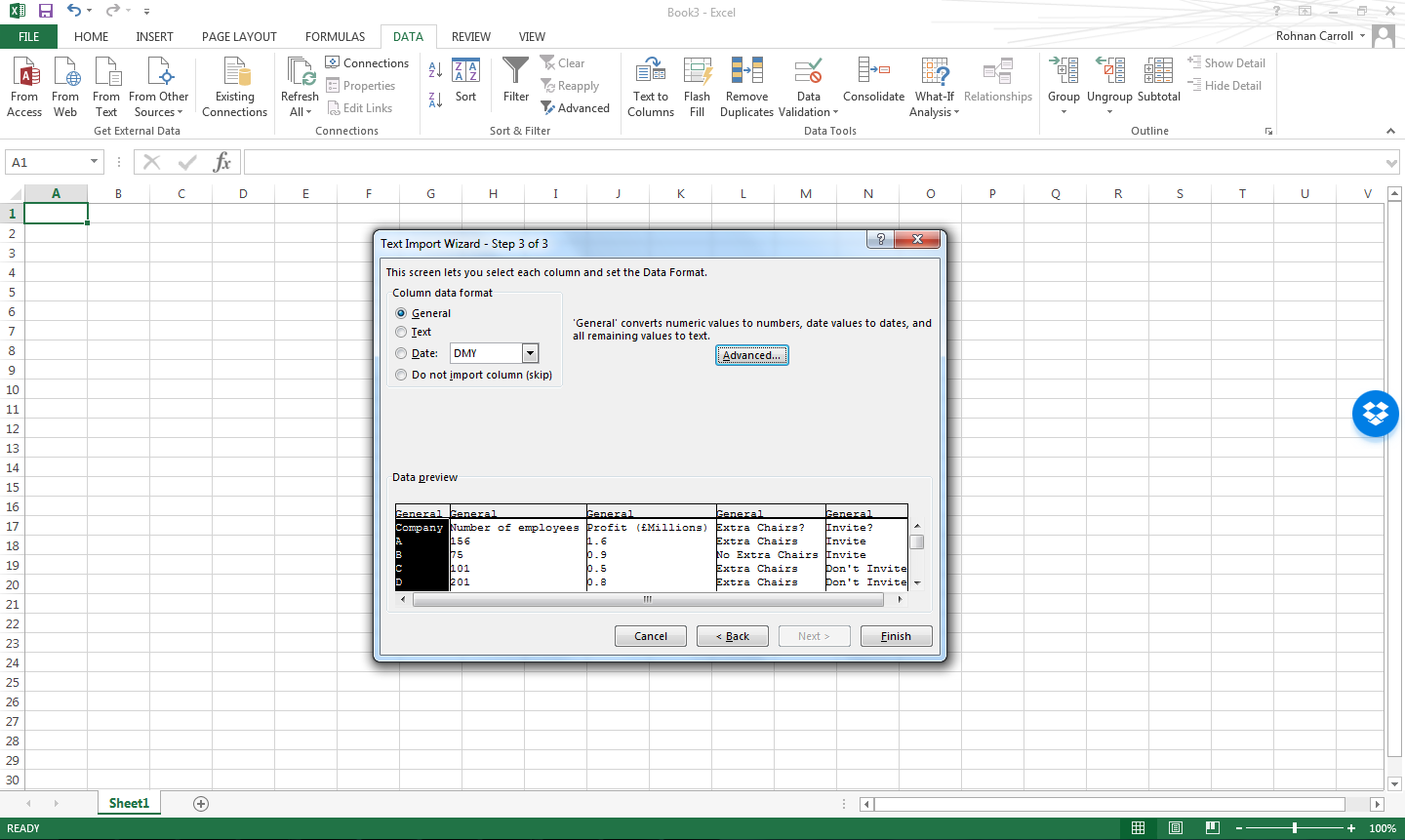Image resolution: width=1405 pixels, height=840 pixels.
Task: Click the Data Validation icon
Action: pos(809,71)
